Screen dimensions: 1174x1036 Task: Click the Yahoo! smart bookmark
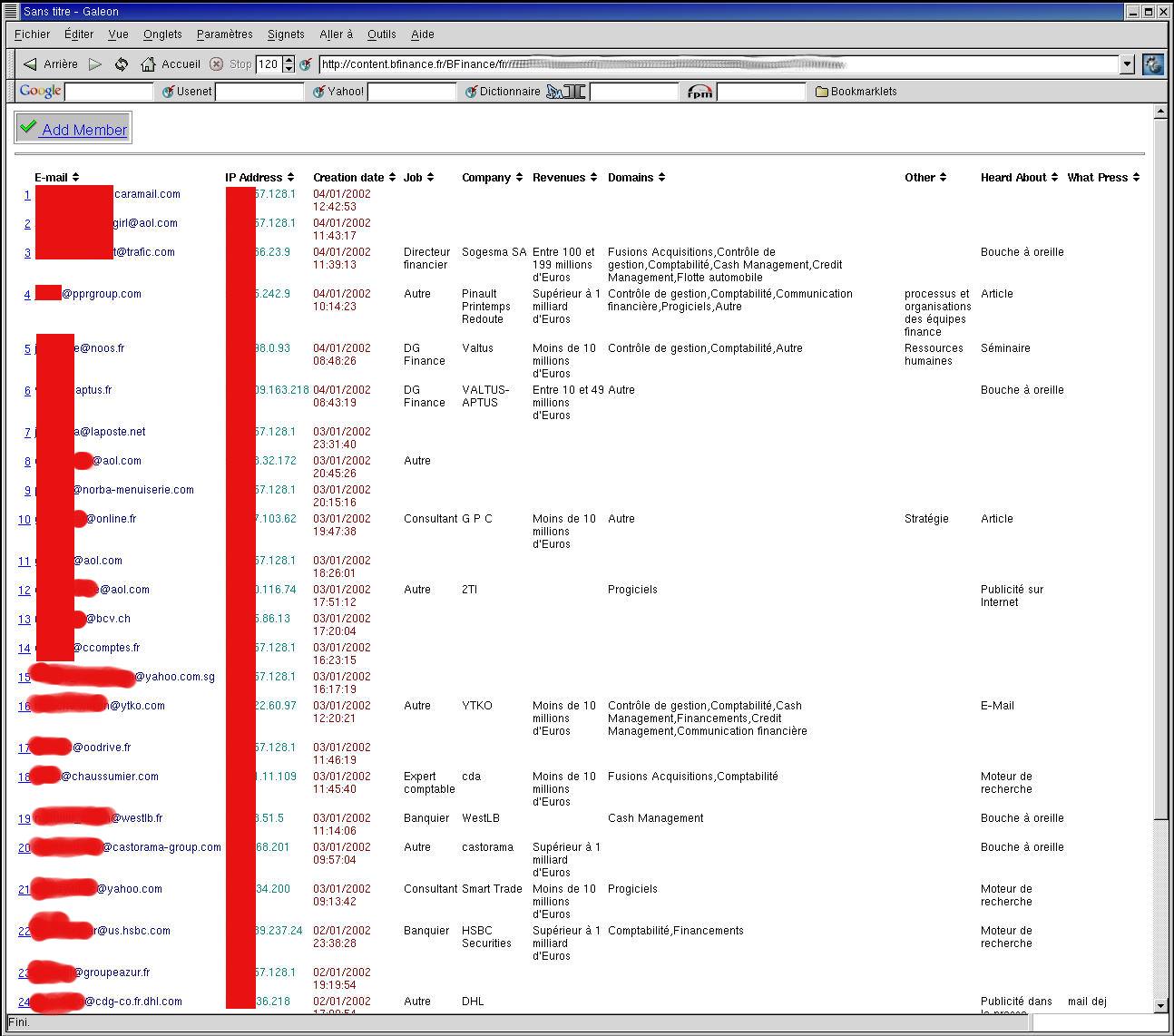(338, 92)
